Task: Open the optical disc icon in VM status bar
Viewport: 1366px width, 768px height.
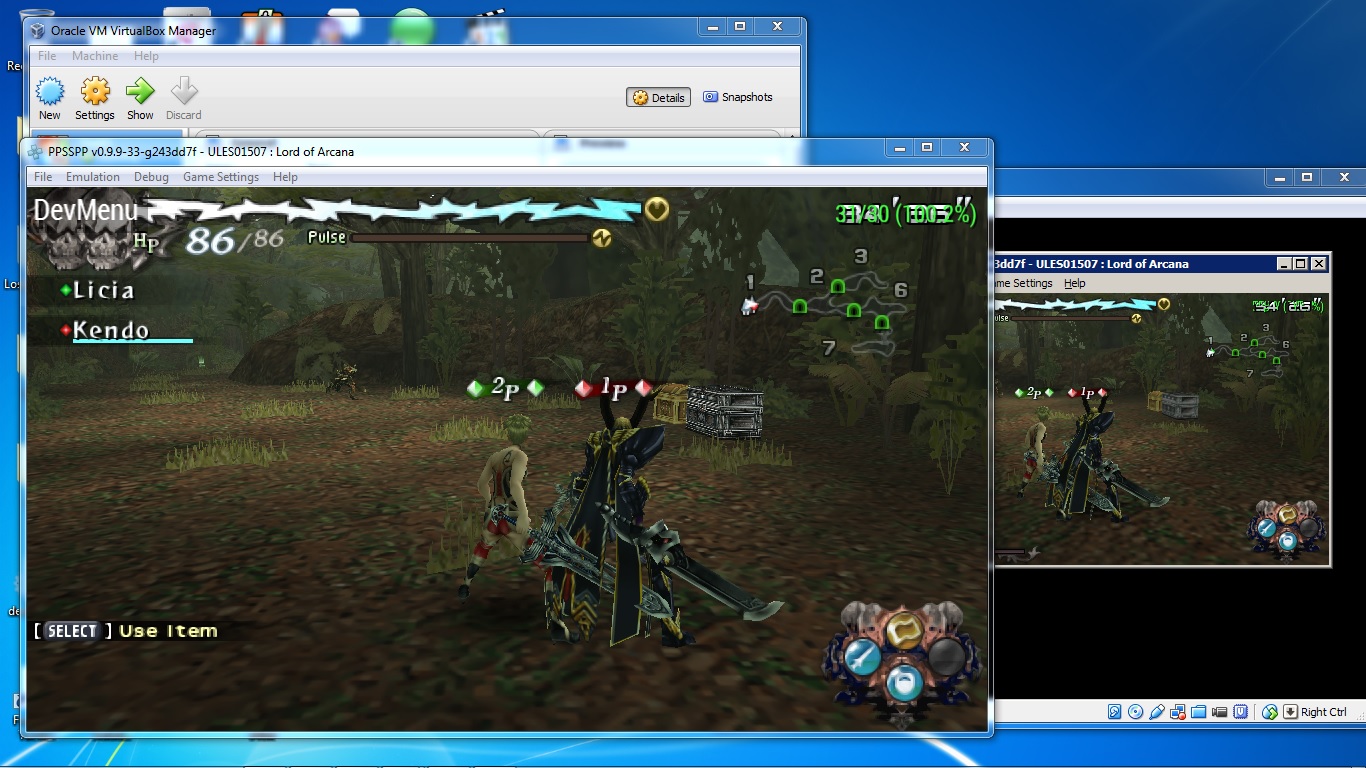Action: click(x=1135, y=712)
